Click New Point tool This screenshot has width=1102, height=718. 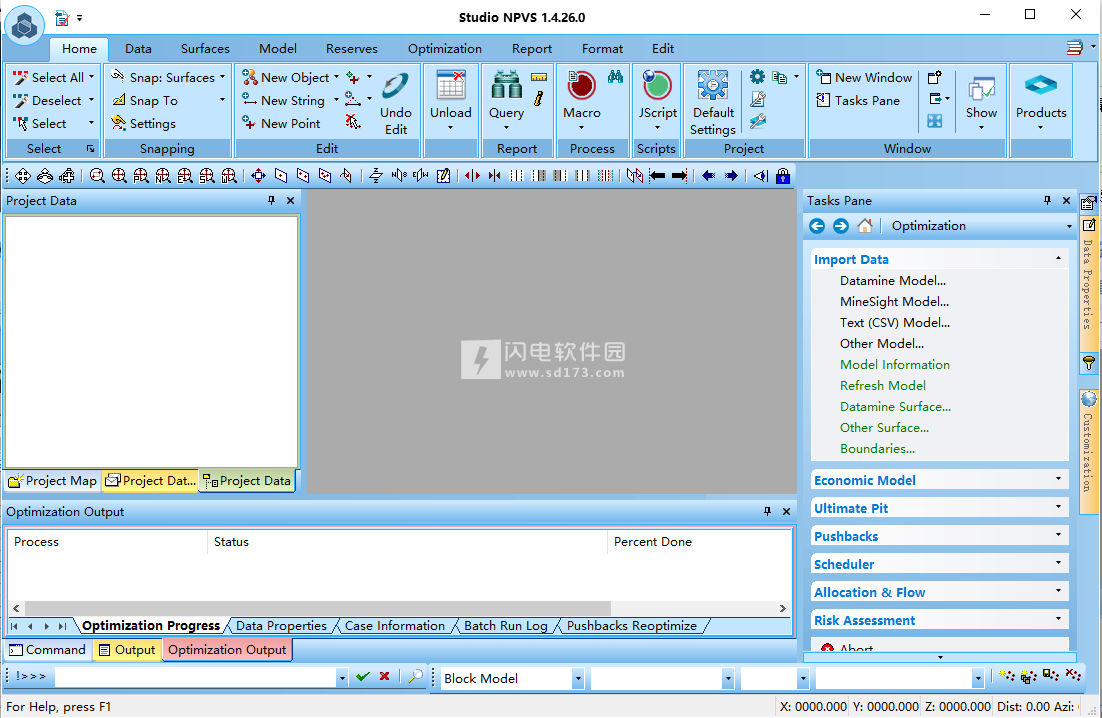(281, 124)
